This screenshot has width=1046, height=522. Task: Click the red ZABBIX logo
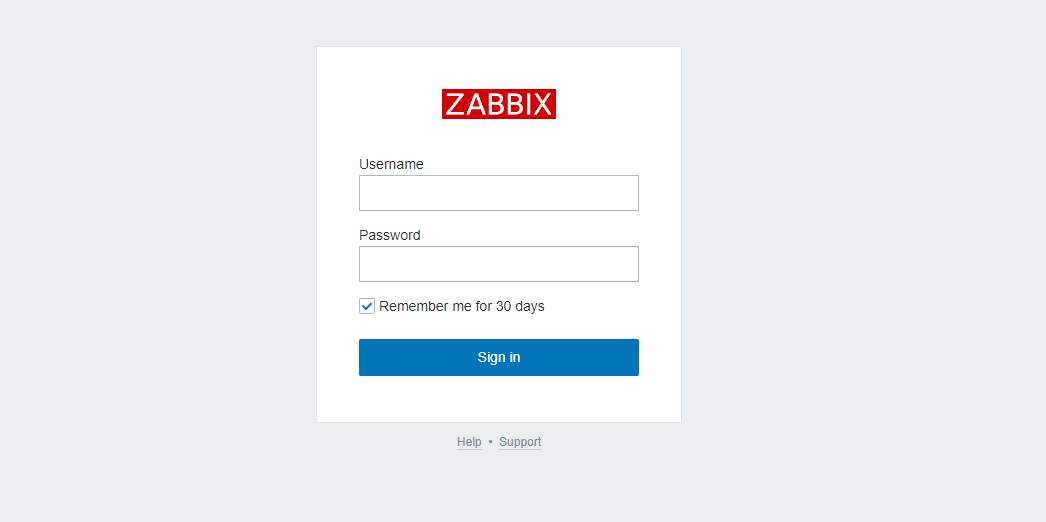498,104
